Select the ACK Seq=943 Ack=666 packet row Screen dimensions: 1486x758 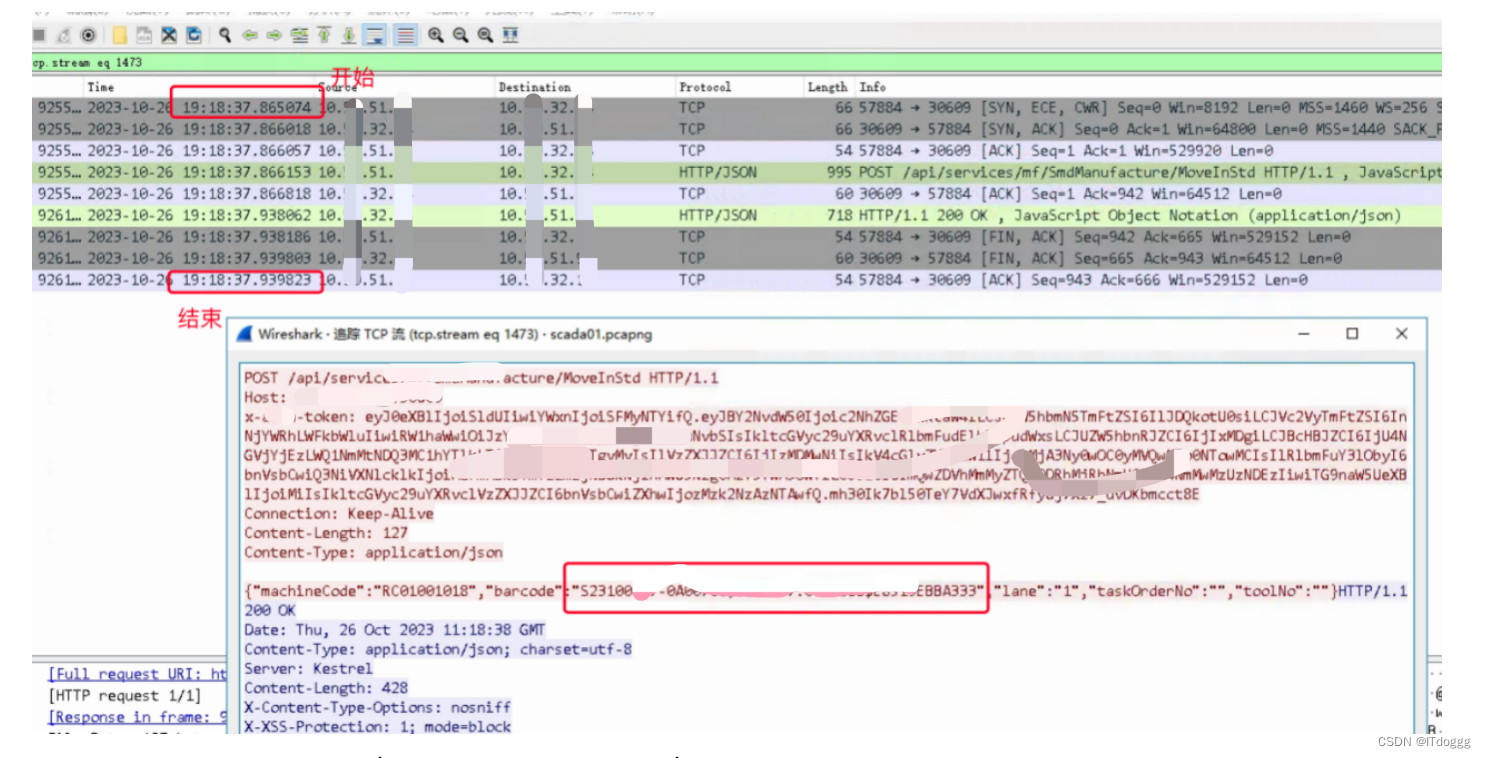point(736,280)
